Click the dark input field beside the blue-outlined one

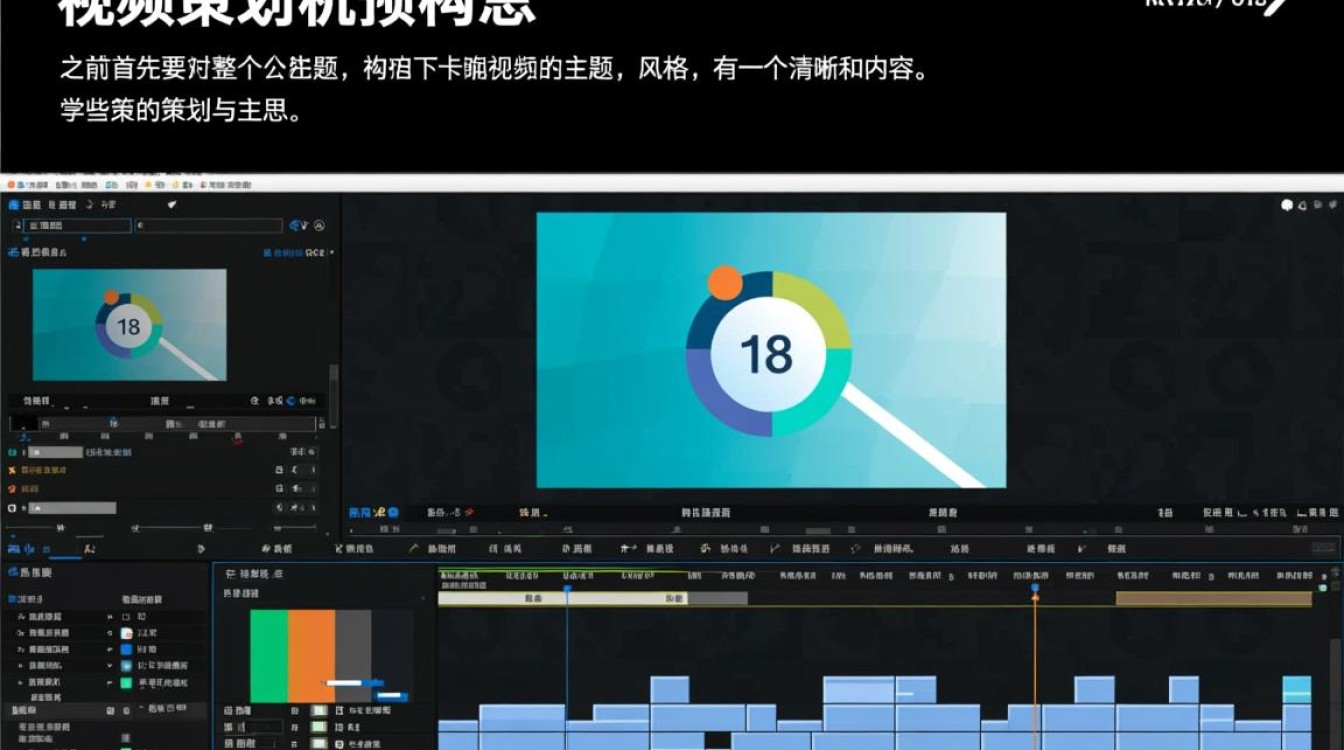[x=209, y=226]
